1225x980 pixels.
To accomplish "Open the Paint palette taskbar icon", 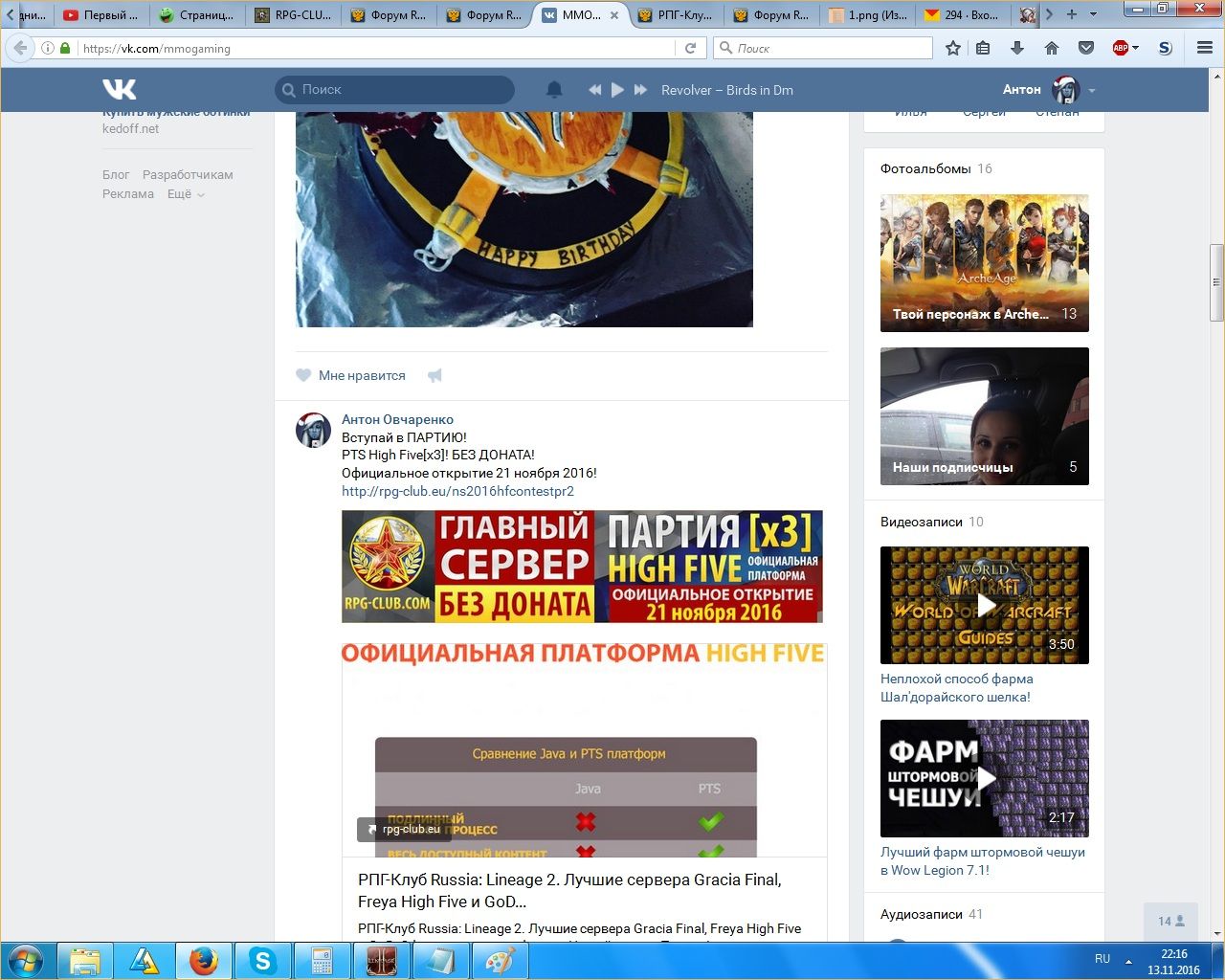I will (x=500, y=961).
